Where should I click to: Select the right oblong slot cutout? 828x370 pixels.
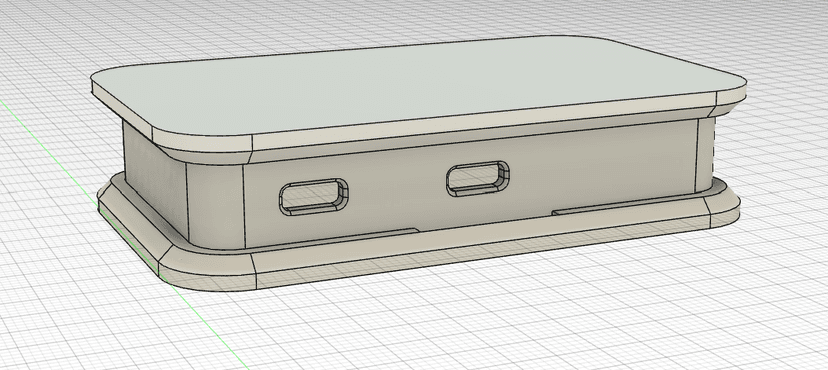point(478,178)
